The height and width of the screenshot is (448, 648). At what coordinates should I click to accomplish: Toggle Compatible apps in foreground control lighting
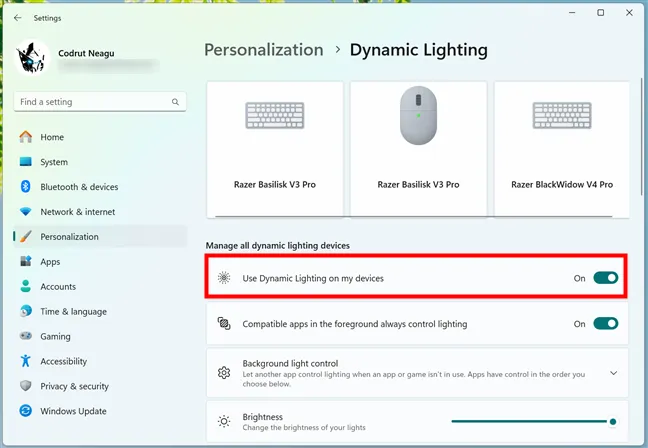(605, 324)
